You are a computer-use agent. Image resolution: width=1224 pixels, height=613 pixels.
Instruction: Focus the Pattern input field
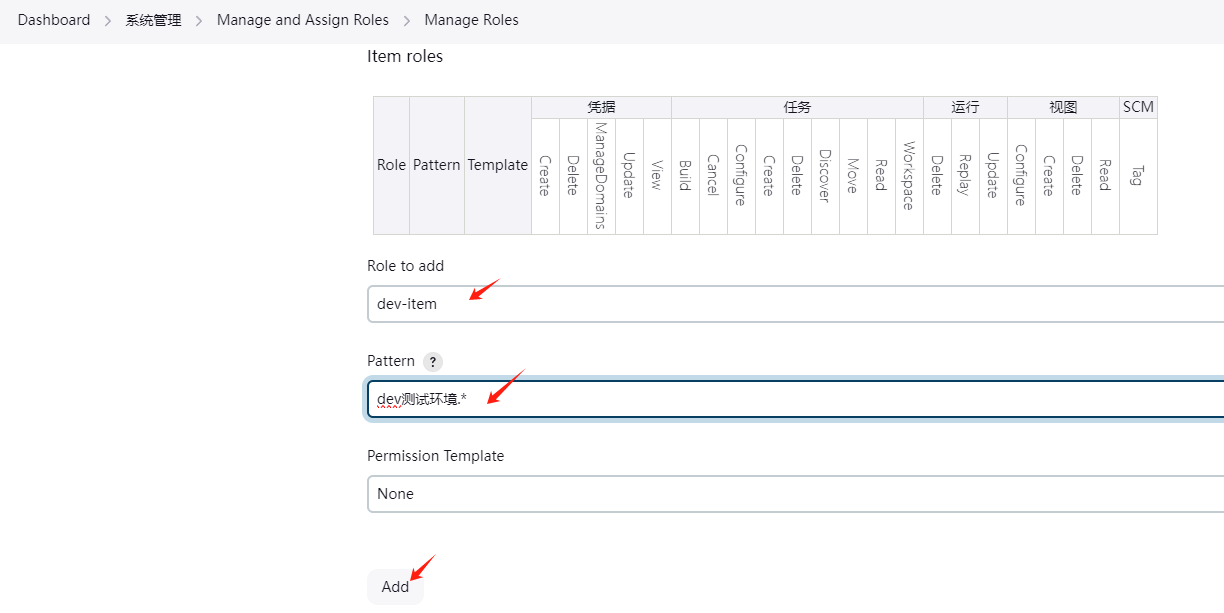pyautogui.click(x=795, y=399)
